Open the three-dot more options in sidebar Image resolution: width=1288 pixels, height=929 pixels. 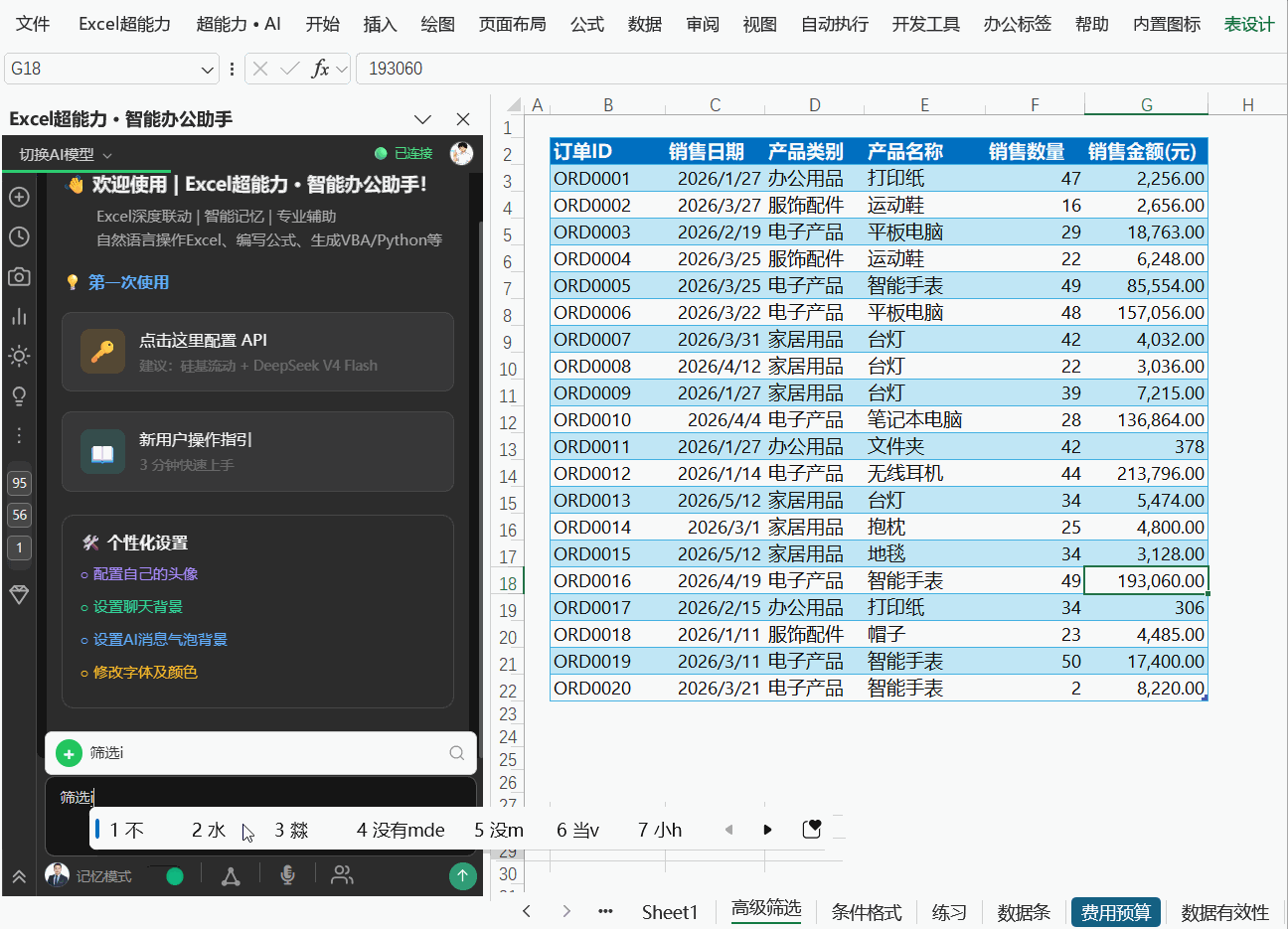[19, 435]
